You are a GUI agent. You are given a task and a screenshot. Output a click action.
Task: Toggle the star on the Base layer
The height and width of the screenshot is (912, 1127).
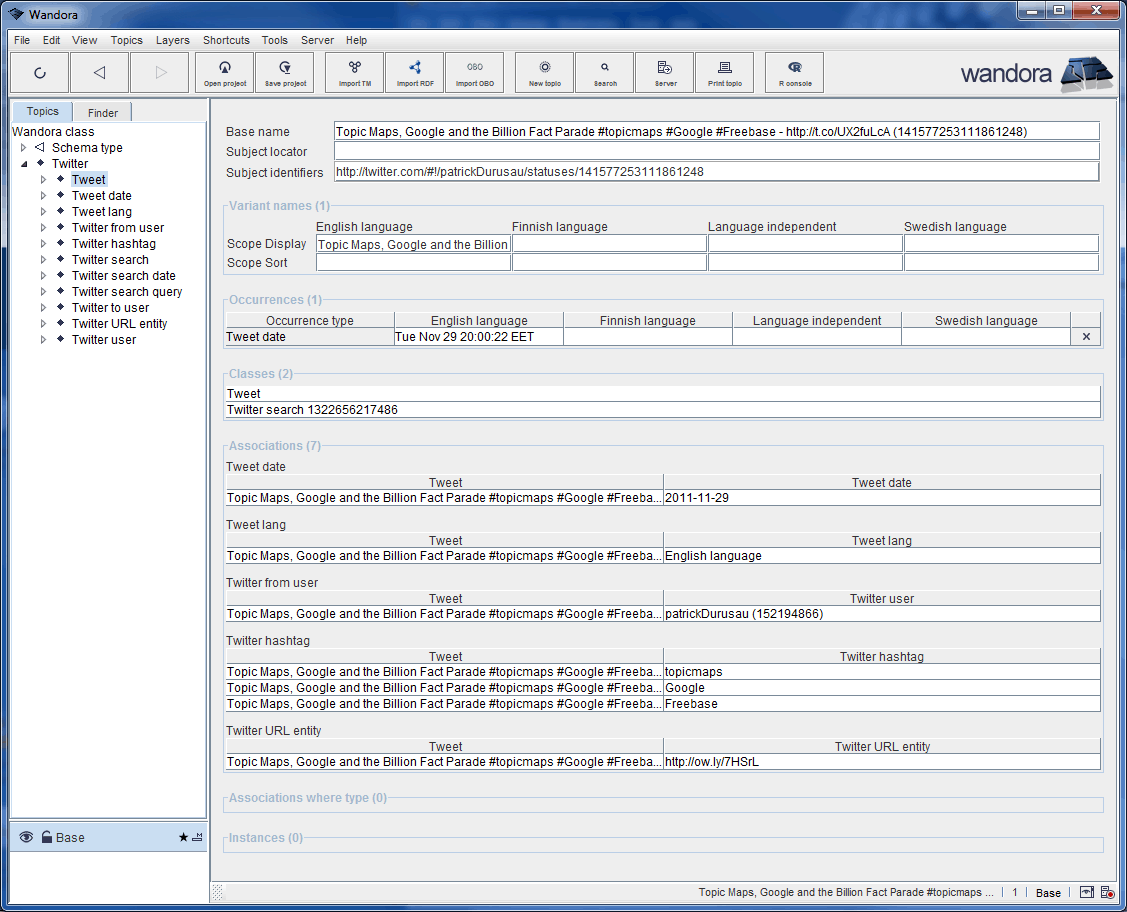point(183,837)
